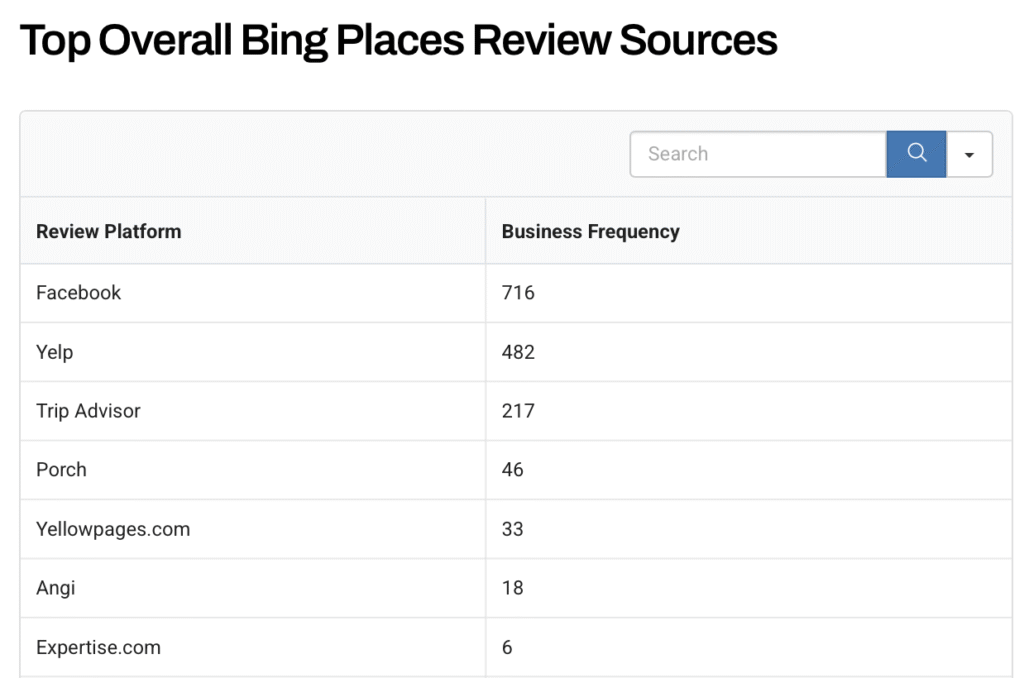Image resolution: width=1024 pixels, height=678 pixels.
Task: Click the Top Overall Bing Places heading
Action: [x=398, y=41]
